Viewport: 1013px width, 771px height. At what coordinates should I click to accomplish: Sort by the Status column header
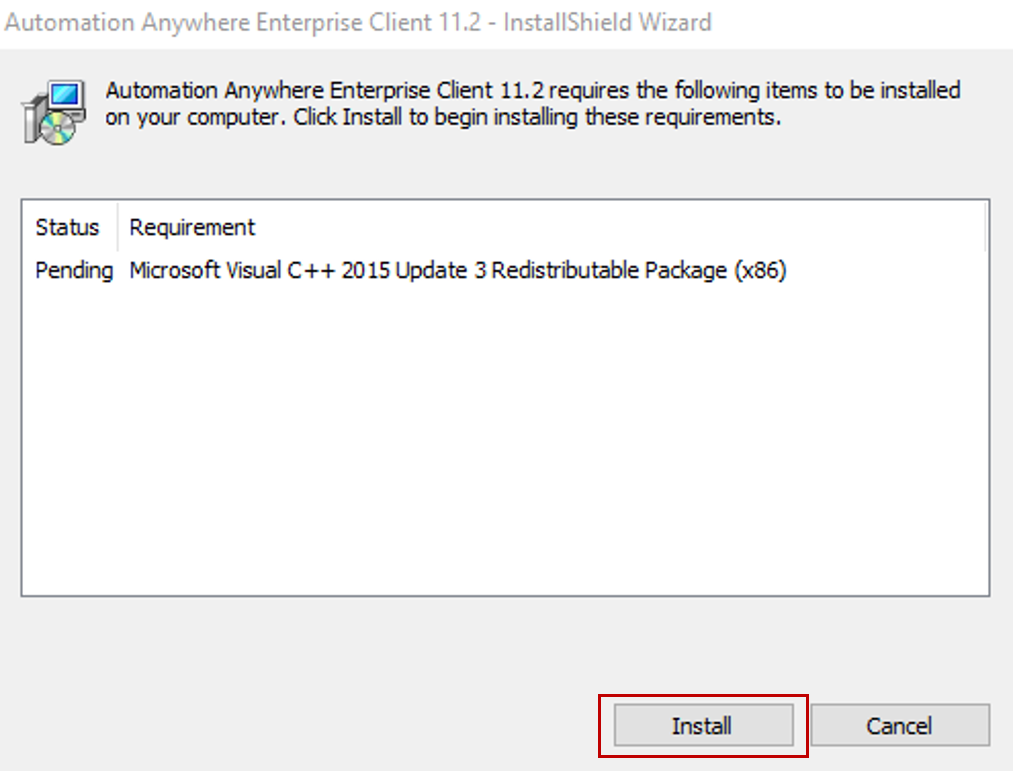[x=67, y=227]
